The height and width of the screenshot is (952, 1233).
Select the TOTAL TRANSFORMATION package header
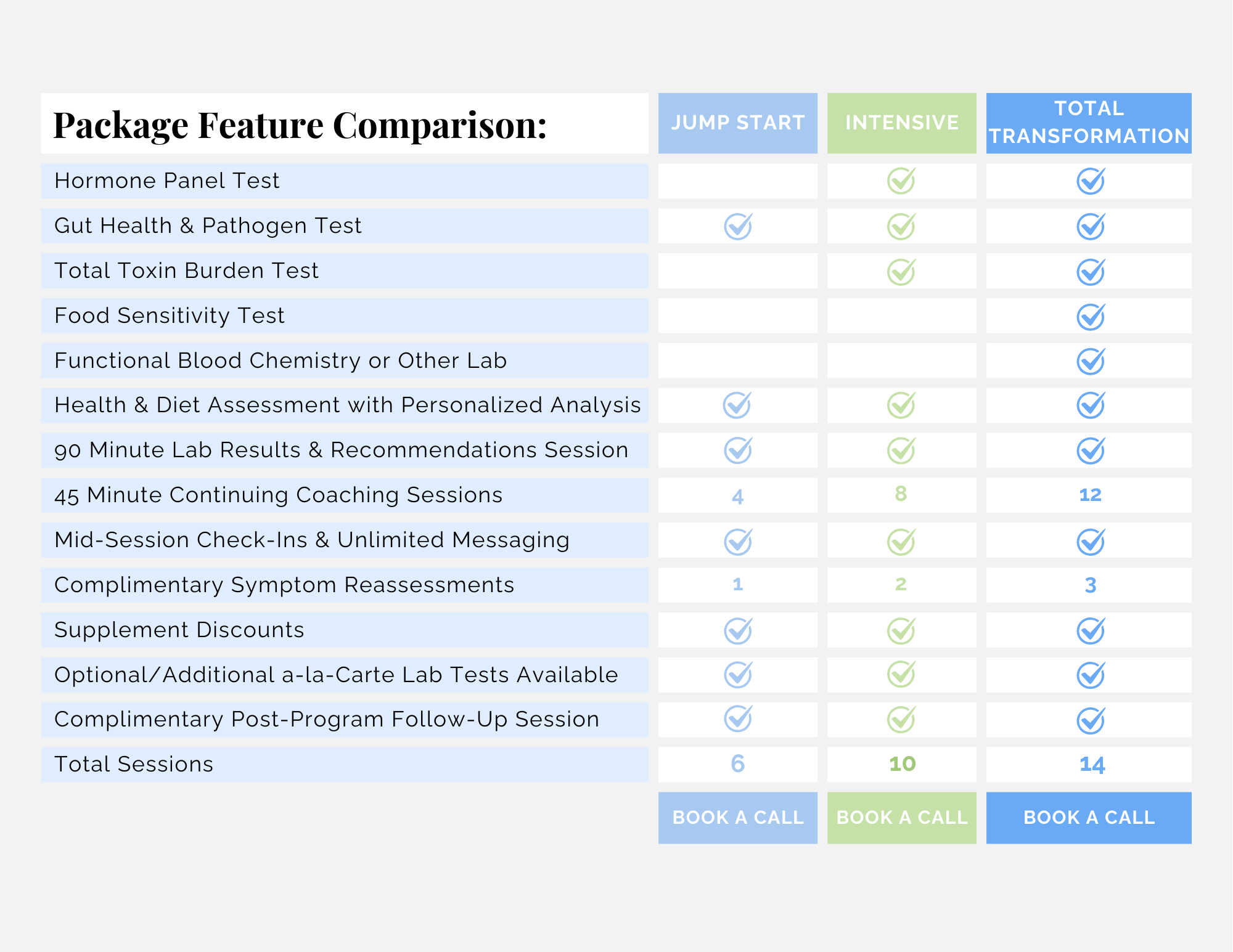click(1089, 123)
